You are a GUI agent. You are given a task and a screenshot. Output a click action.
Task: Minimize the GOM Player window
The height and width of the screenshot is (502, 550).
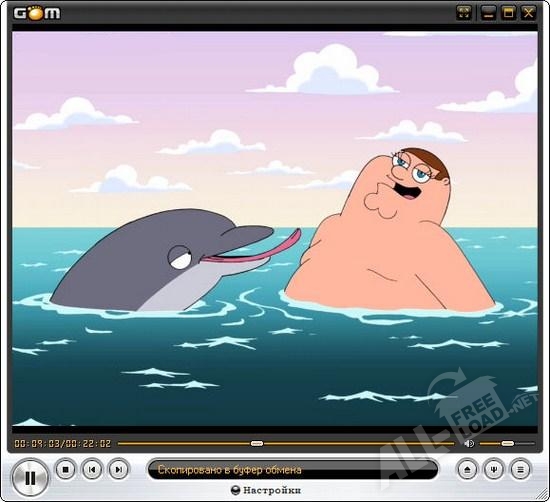488,13
